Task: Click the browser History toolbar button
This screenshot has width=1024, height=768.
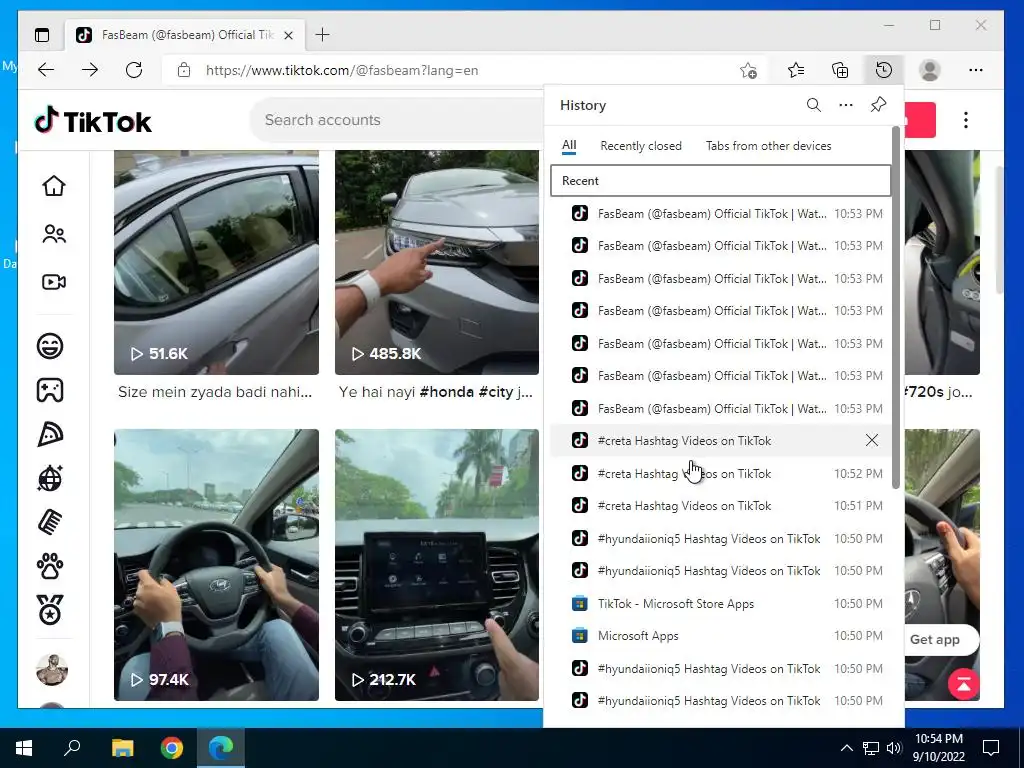Action: [x=884, y=70]
